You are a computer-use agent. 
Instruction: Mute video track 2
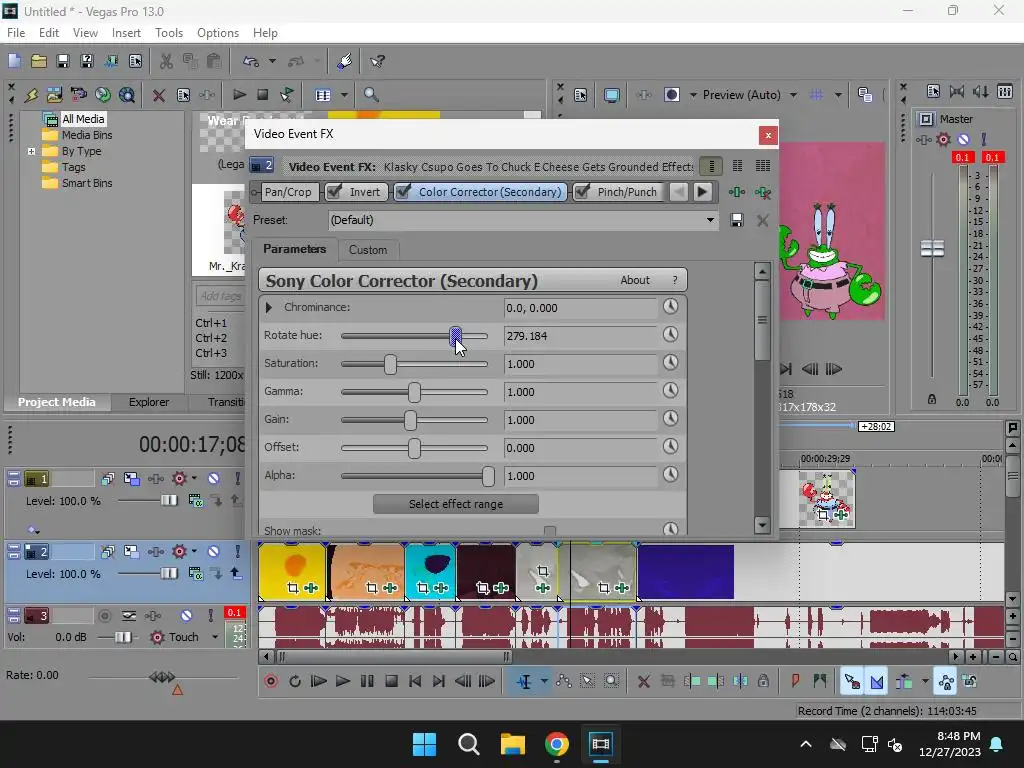click(x=214, y=552)
